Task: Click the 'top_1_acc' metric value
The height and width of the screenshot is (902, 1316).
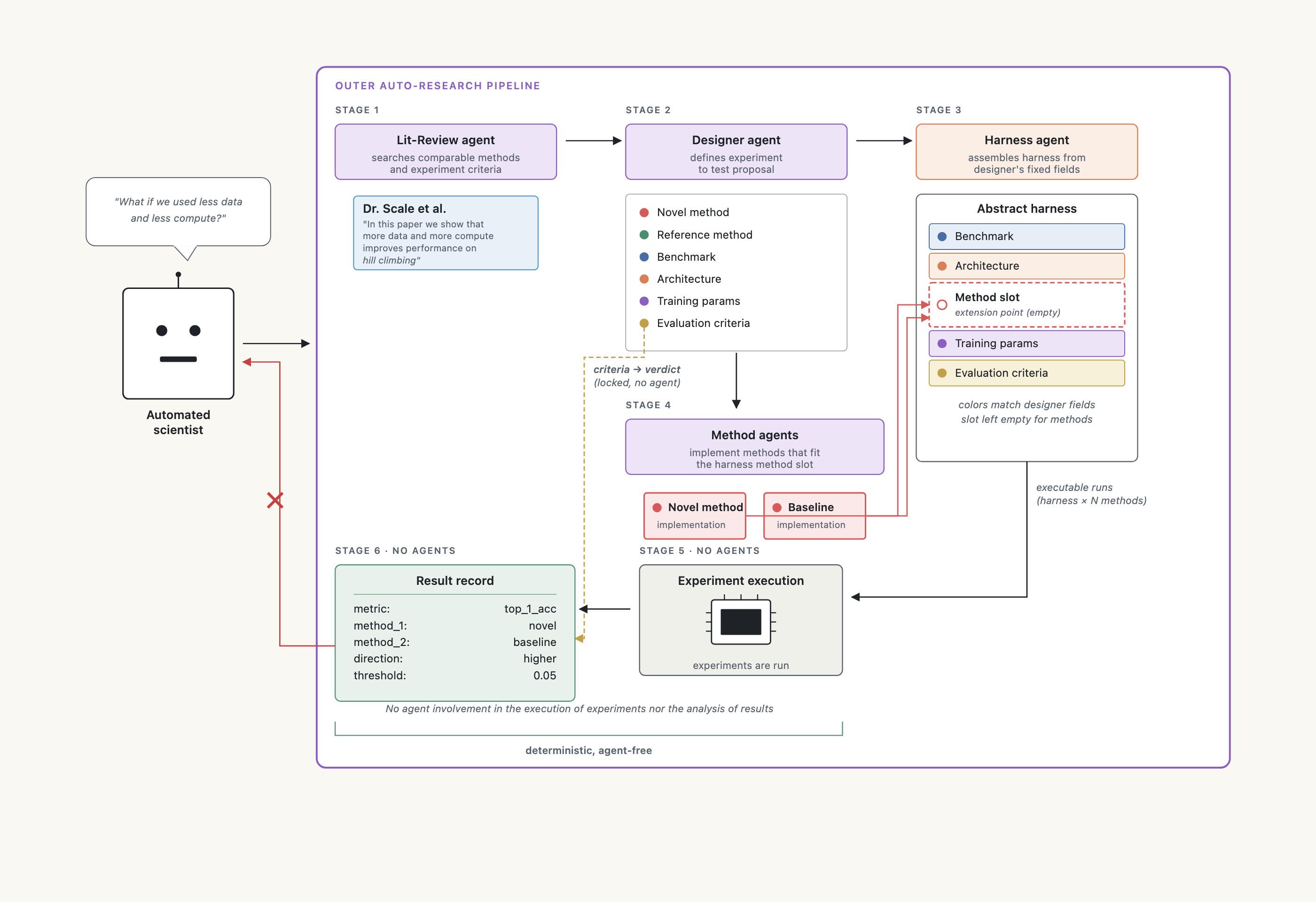Action: pyautogui.click(x=530, y=609)
